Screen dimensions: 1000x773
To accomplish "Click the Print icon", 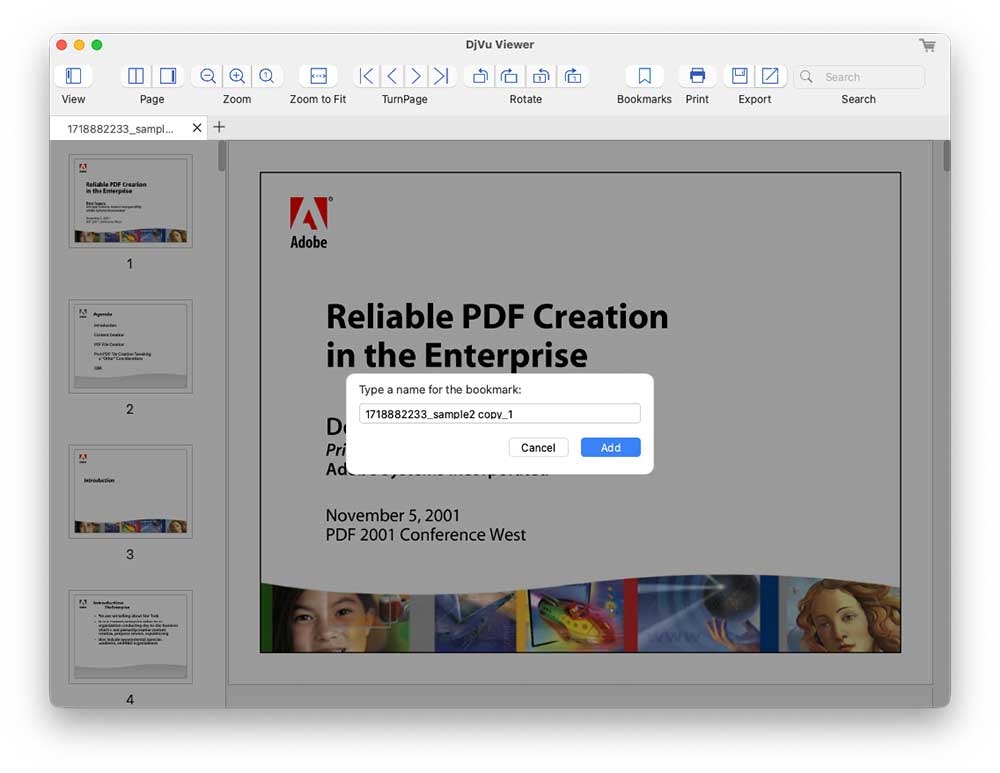I will coord(697,77).
